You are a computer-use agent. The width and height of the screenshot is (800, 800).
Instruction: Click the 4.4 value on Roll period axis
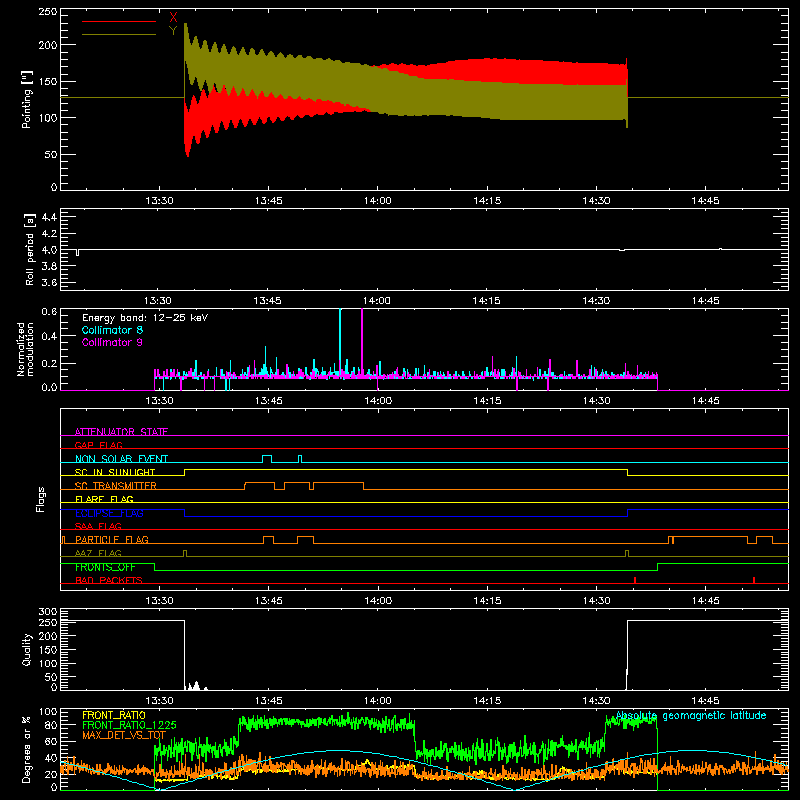tap(49, 217)
